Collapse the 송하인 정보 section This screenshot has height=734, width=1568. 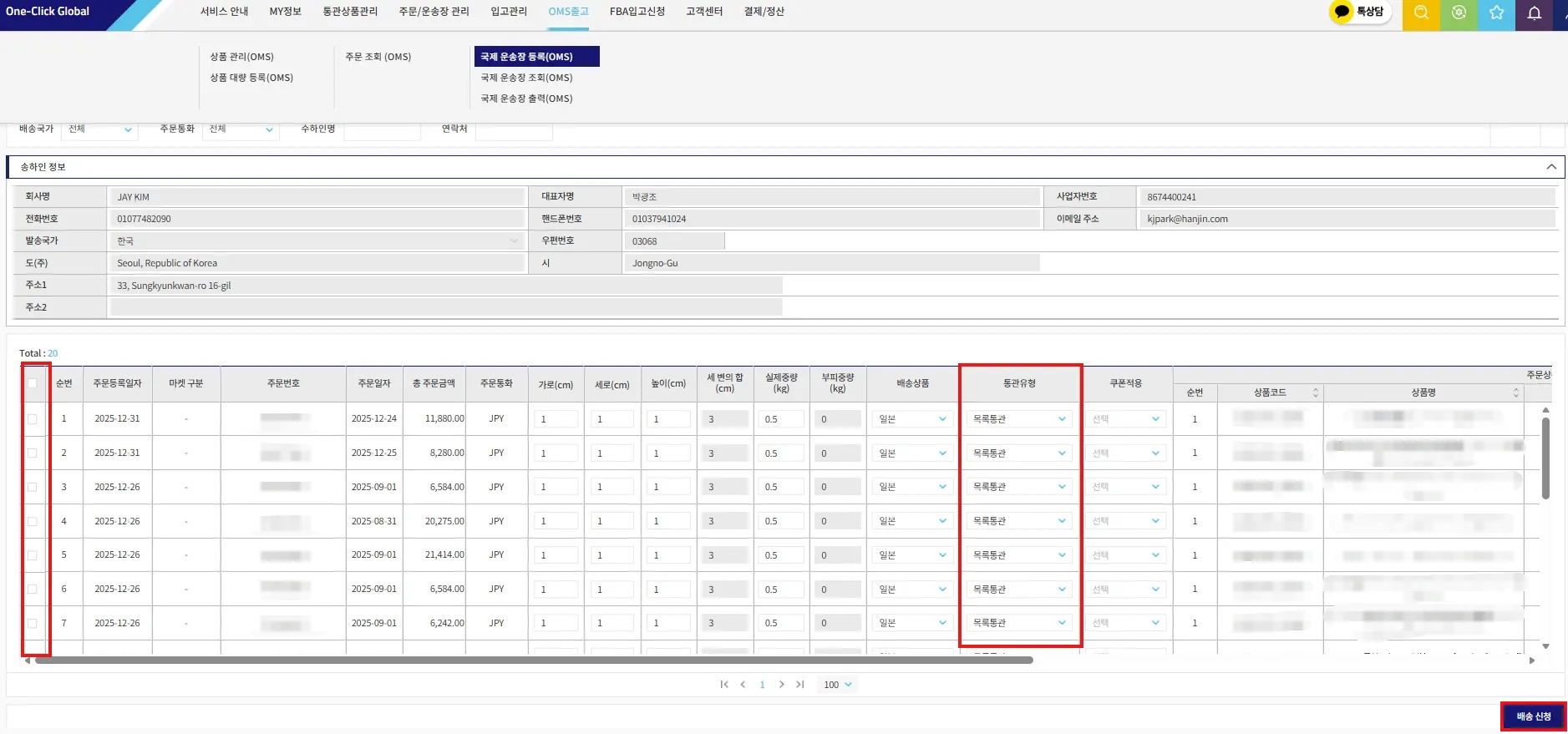(x=1551, y=167)
